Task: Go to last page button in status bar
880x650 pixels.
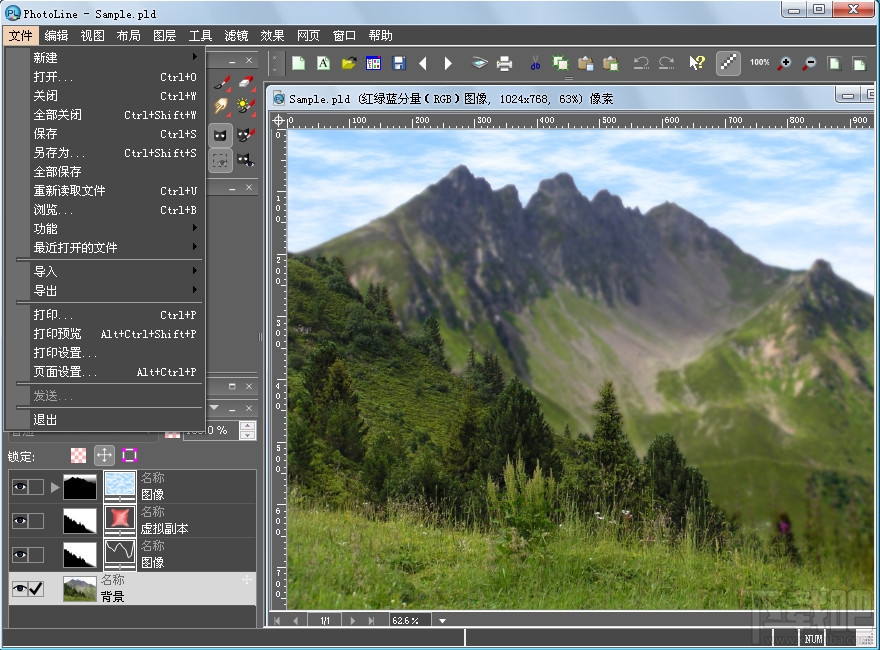Action: tap(371, 621)
